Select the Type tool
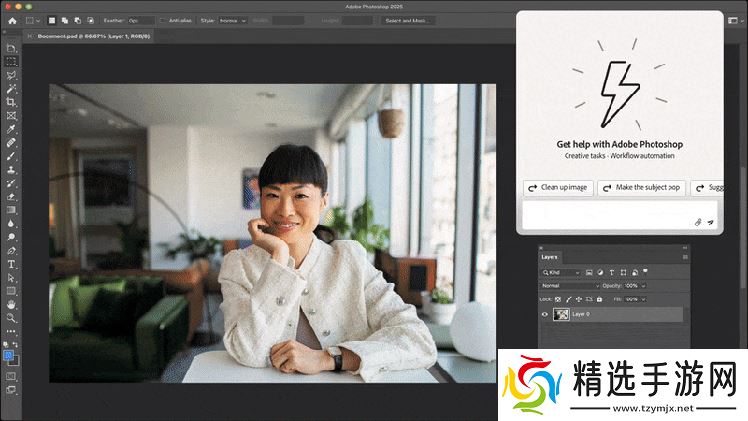This screenshot has height=421, width=748. 11,264
